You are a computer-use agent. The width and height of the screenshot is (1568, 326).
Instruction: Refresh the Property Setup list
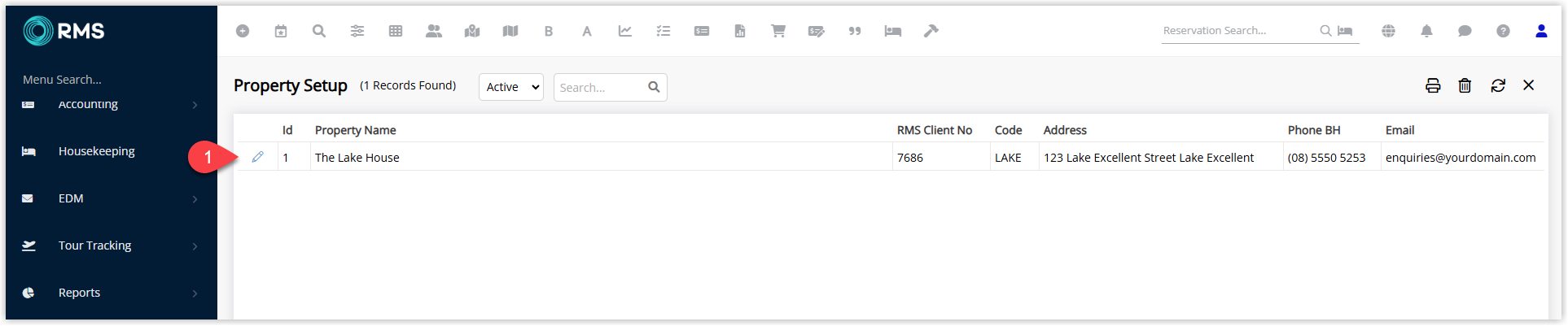click(1498, 85)
